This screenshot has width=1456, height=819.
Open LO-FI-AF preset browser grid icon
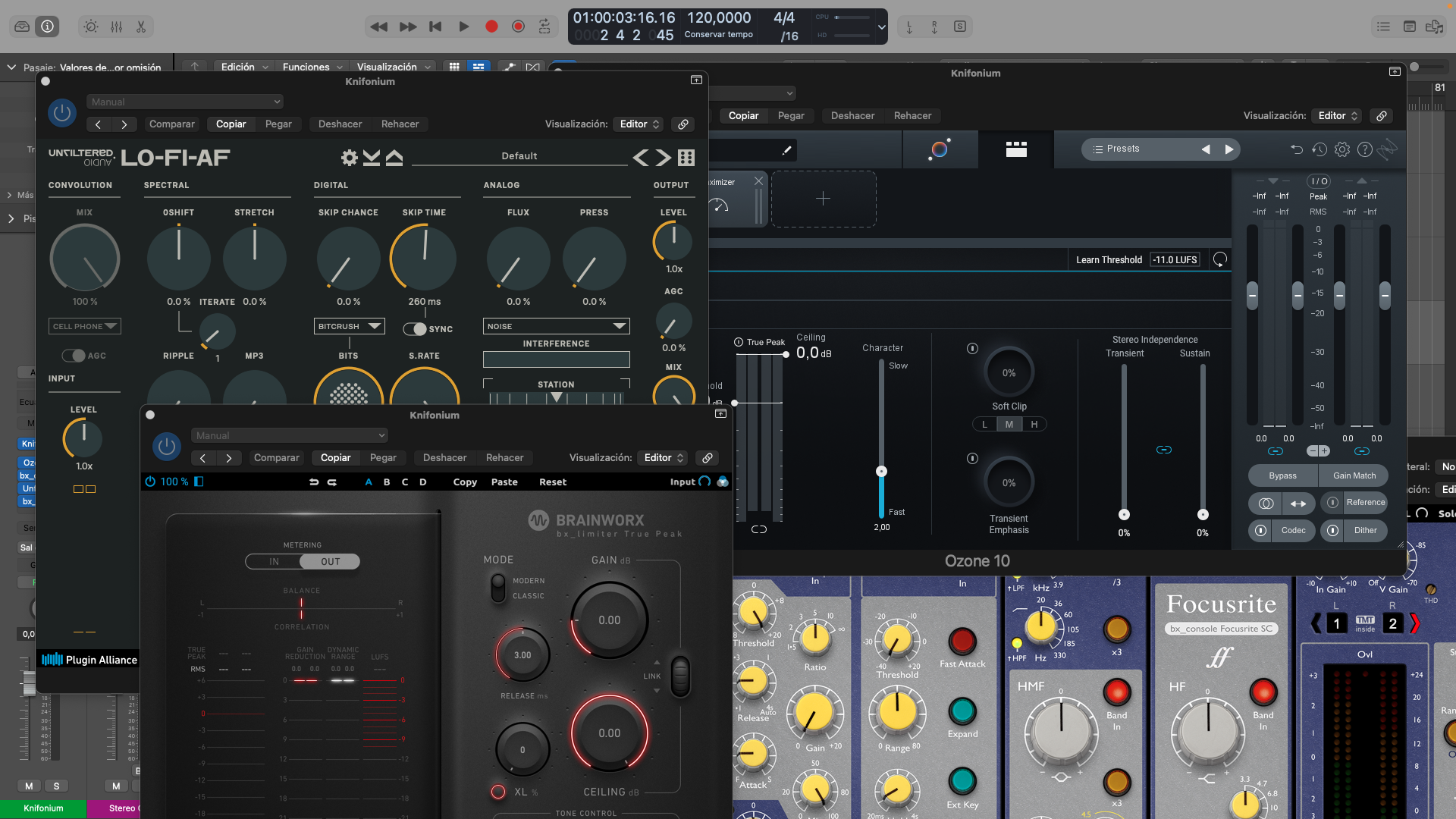685,157
